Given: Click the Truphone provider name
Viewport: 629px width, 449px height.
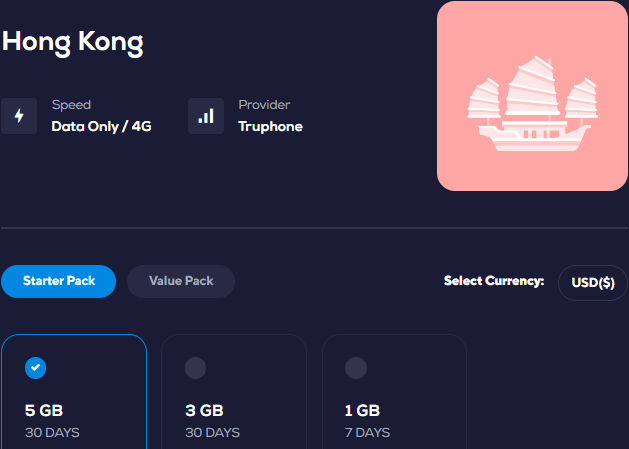Looking at the screenshot, I should pyautogui.click(x=270, y=126).
